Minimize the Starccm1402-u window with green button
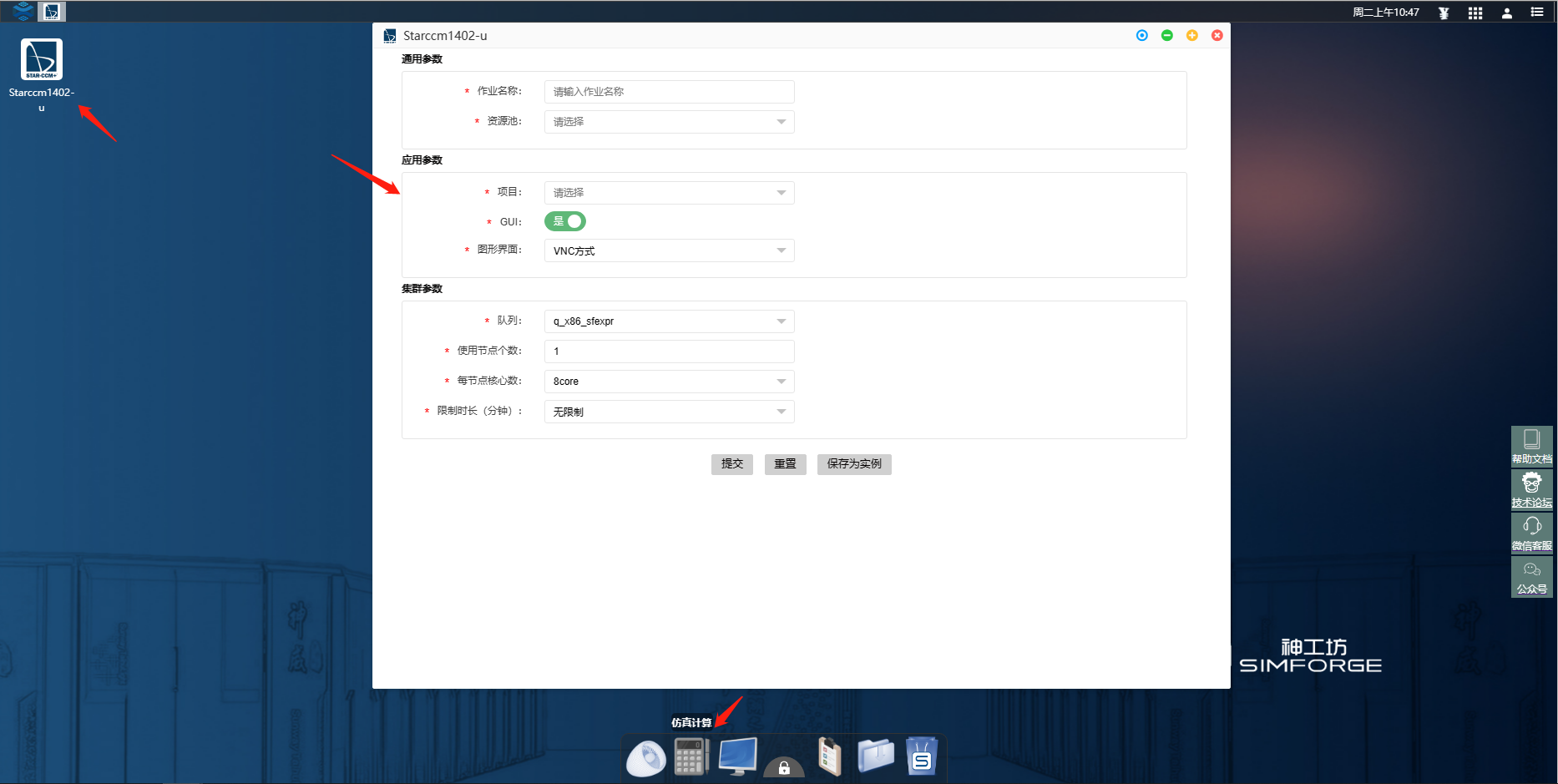Viewport: 1558px width, 784px height. click(x=1167, y=35)
